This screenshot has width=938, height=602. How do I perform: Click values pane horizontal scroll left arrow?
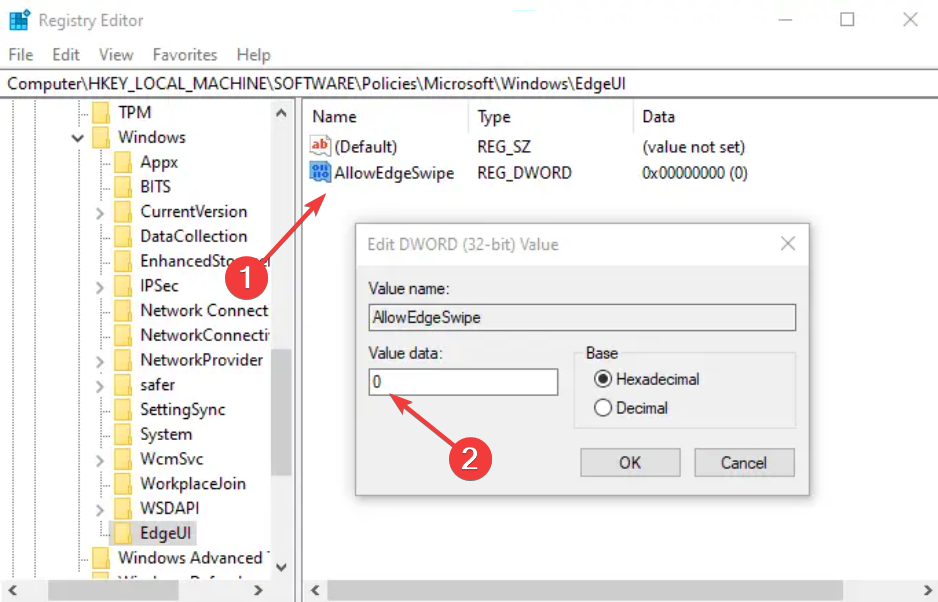tap(315, 591)
